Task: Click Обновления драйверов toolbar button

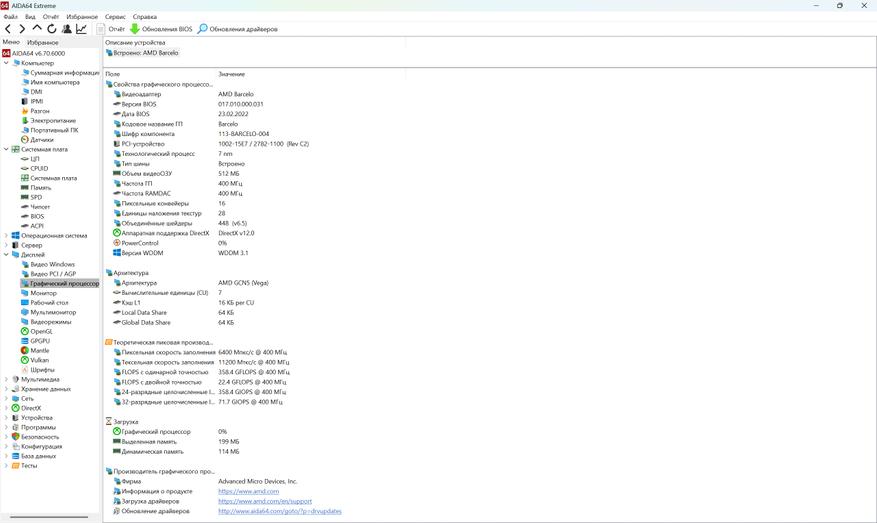Action: click(x=238, y=29)
